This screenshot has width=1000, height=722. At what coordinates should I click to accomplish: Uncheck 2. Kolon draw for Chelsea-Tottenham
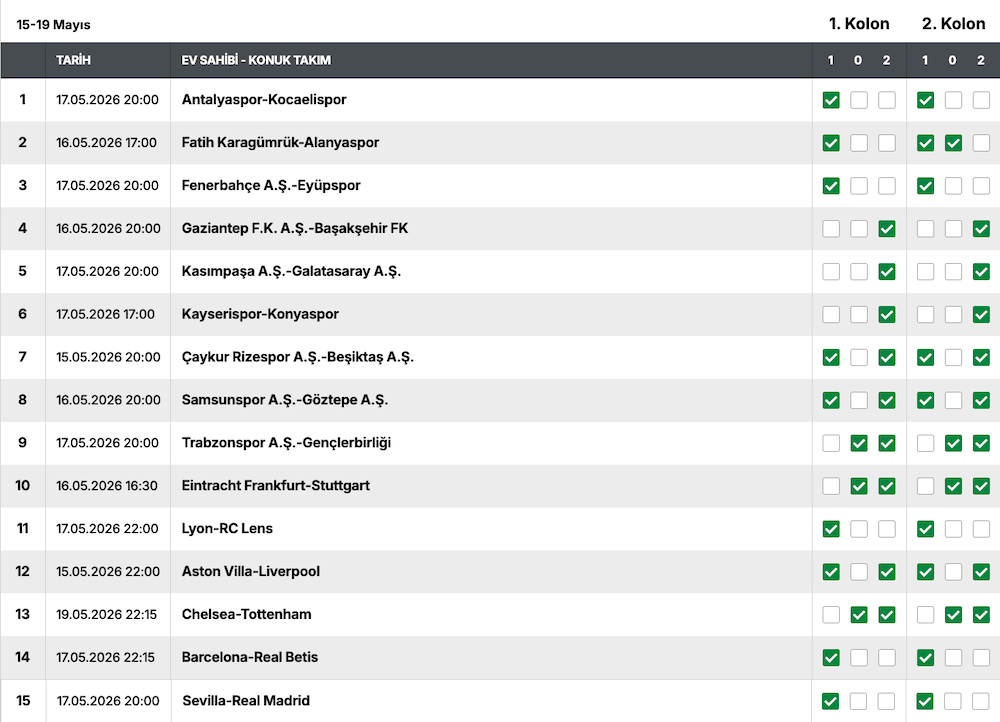coord(953,614)
